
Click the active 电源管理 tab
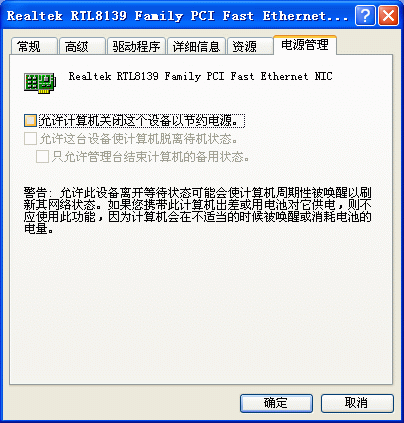coord(305,45)
